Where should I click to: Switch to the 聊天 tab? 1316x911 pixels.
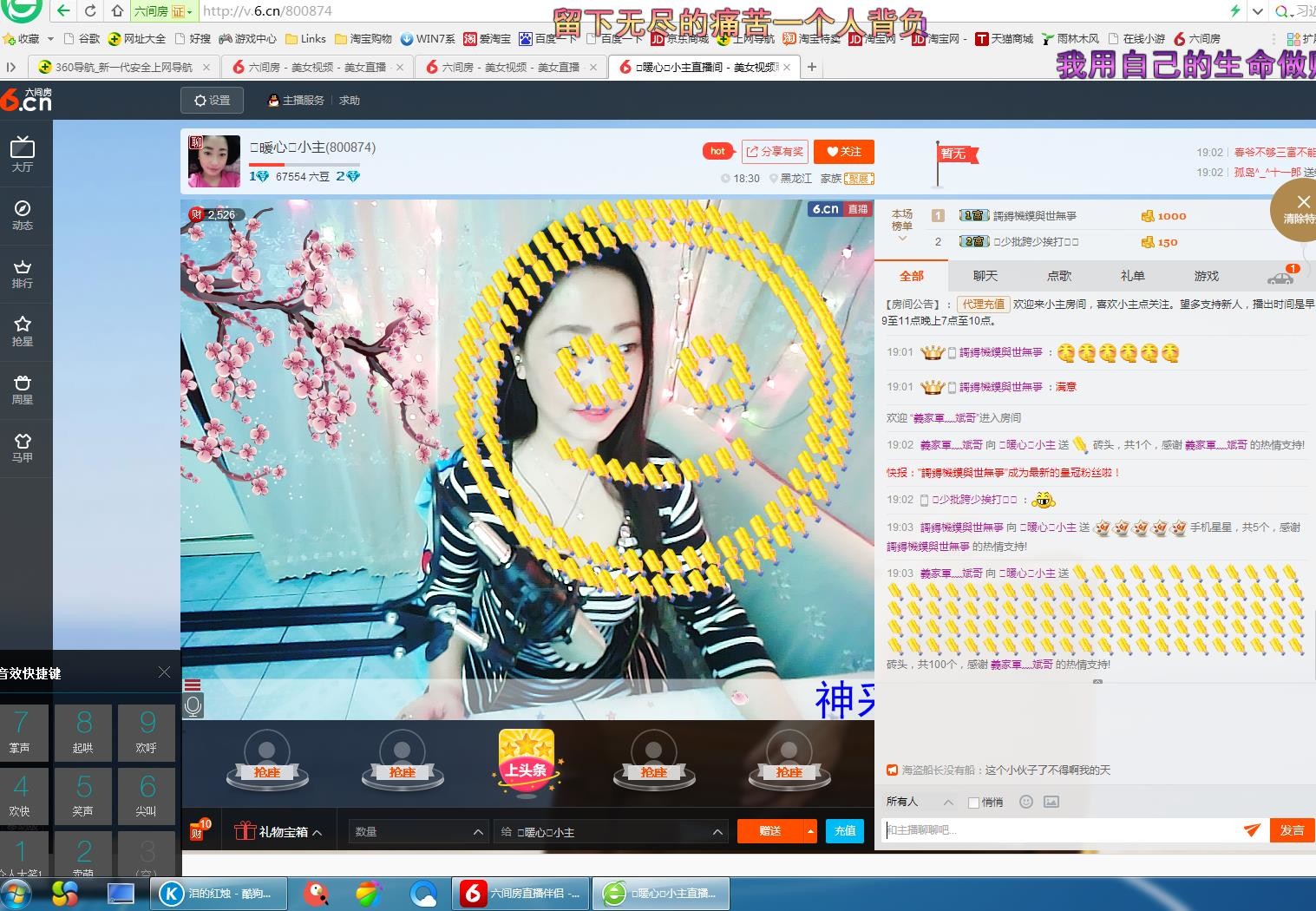pyautogui.click(x=985, y=276)
